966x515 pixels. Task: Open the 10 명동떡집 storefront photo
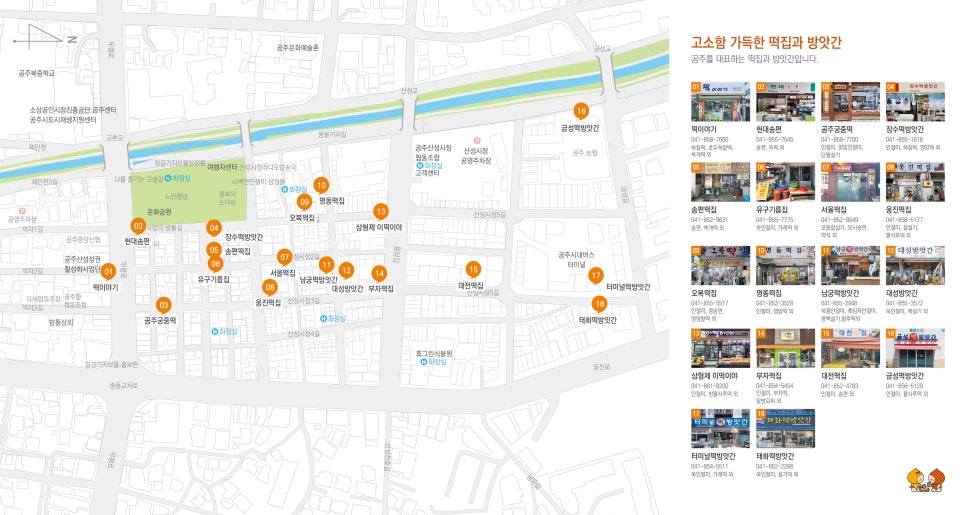click(x=785, y=266)
